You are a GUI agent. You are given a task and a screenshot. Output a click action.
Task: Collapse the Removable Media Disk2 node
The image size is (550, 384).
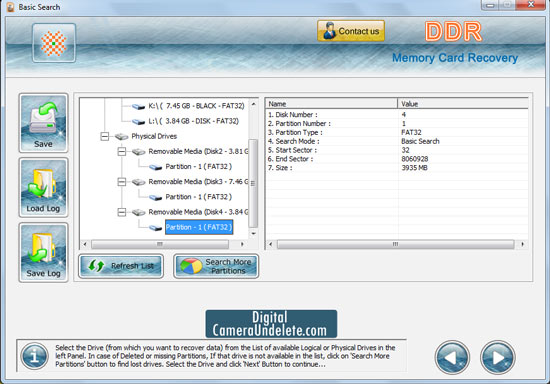122,151
